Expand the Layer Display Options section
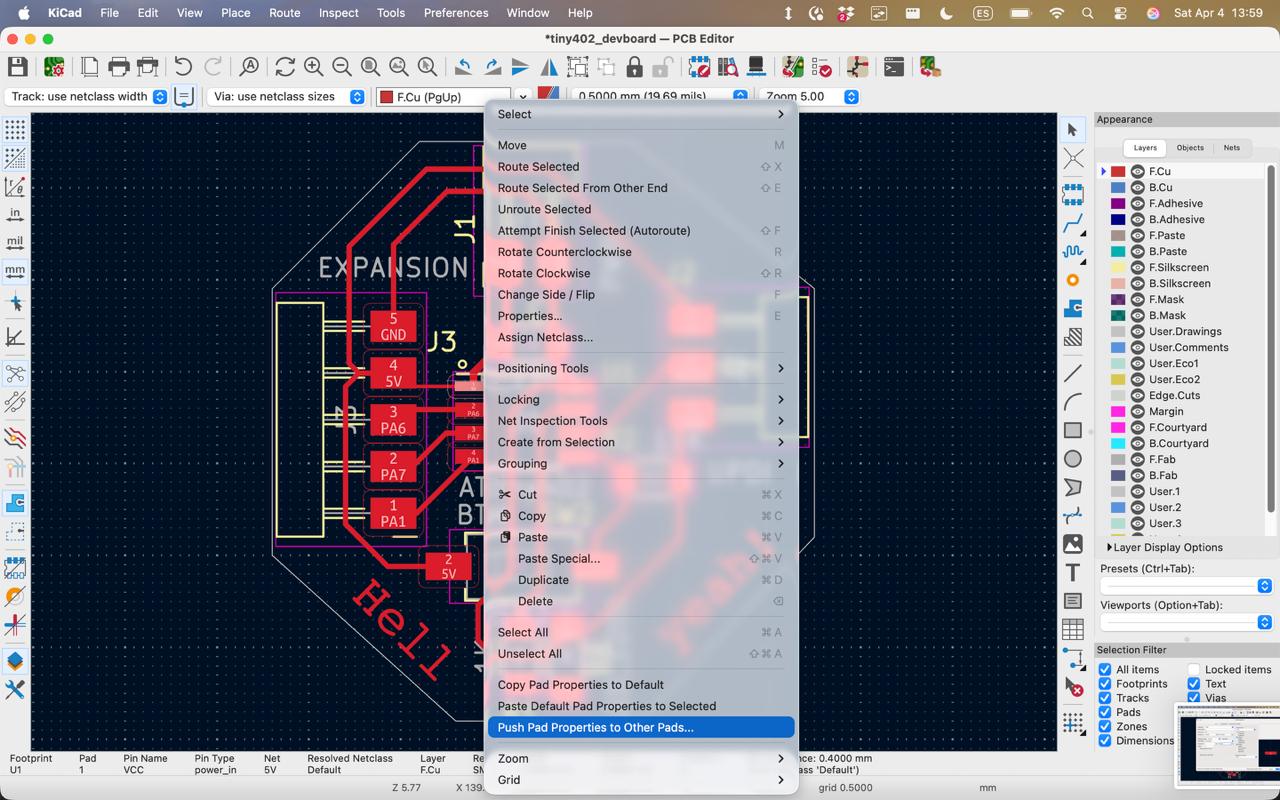 (1160, 547)
